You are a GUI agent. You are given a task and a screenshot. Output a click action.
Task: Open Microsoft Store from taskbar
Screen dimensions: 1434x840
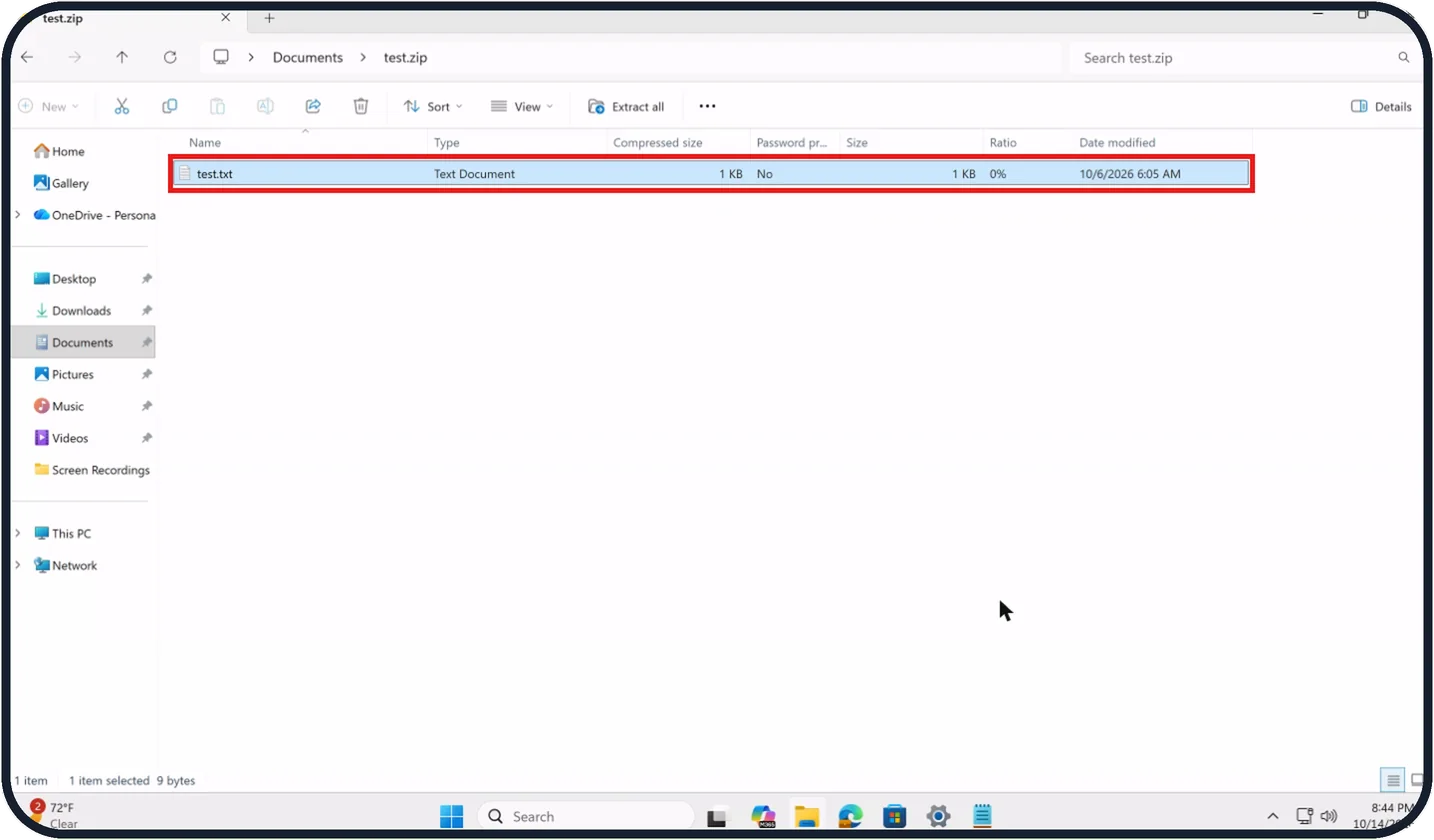point(894,816)
